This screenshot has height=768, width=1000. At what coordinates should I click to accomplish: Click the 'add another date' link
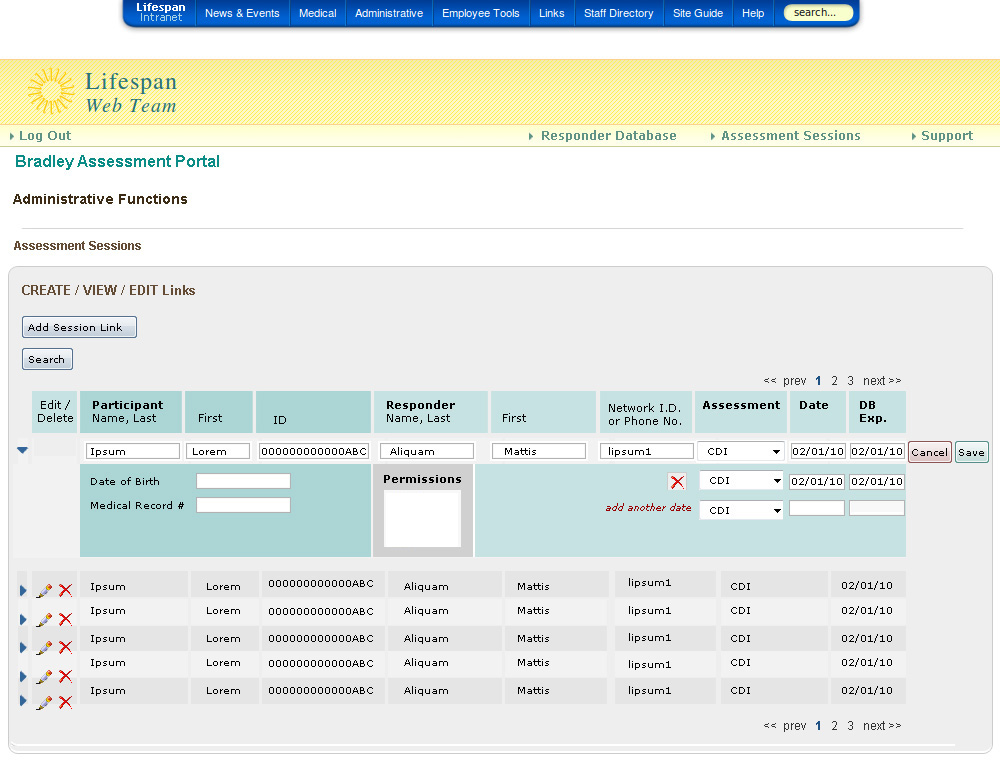point(648,508)
